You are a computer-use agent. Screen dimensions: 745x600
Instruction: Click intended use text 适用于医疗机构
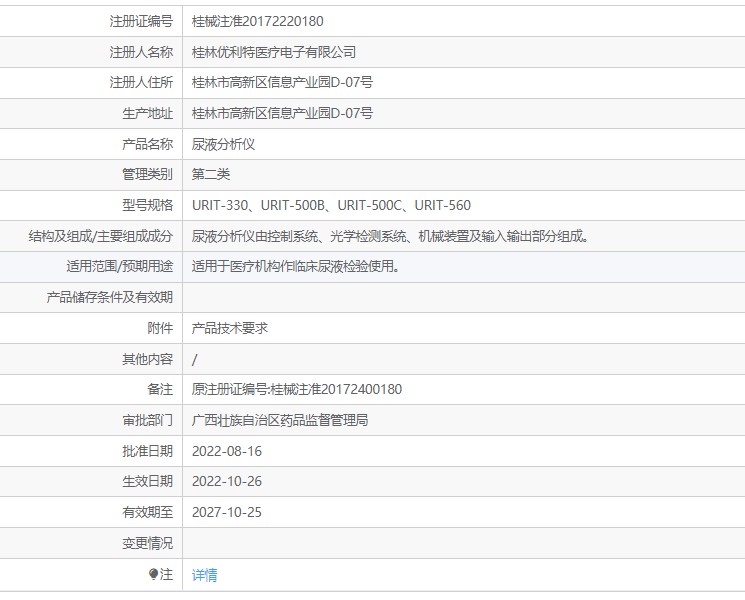coord(296,266)
